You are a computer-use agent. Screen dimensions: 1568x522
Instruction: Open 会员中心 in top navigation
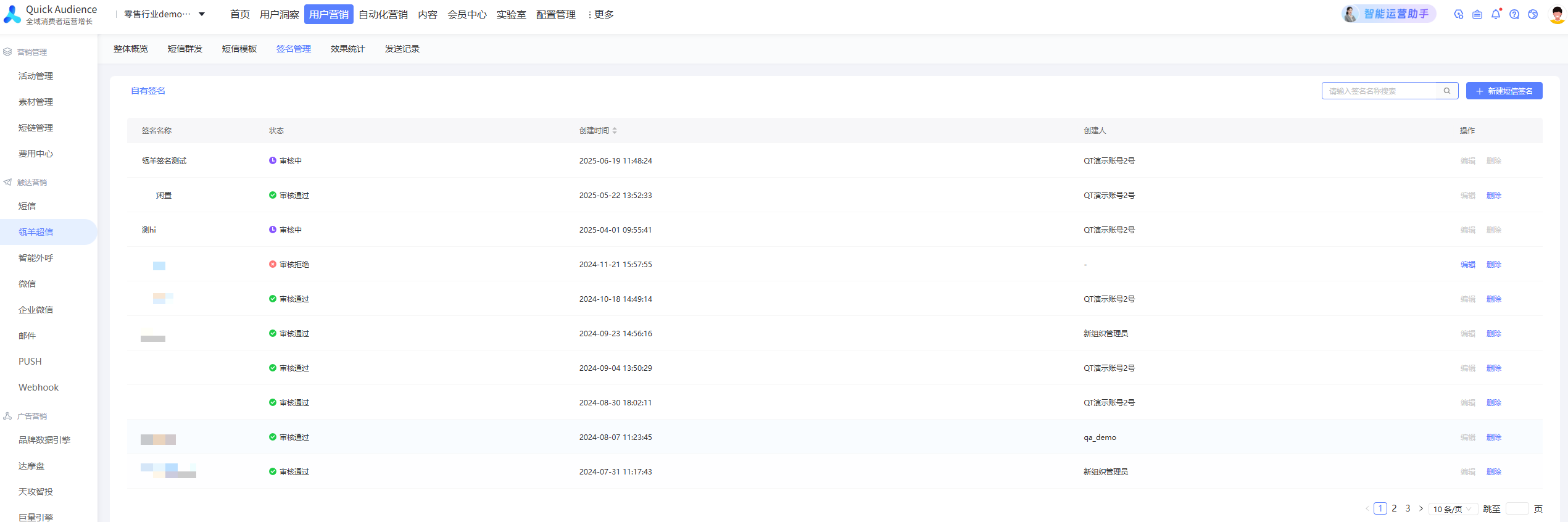(467, 14)
